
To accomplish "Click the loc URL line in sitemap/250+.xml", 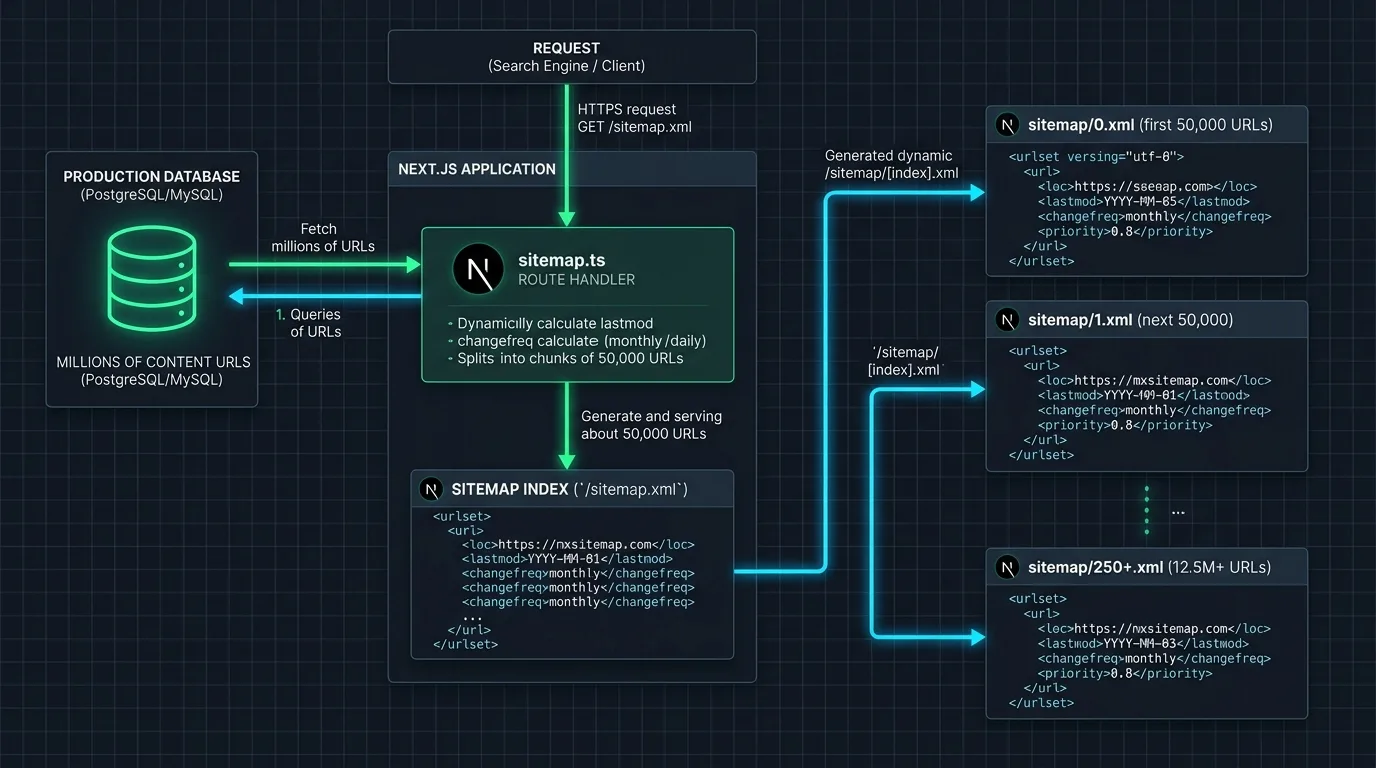I will [1154, 629].
